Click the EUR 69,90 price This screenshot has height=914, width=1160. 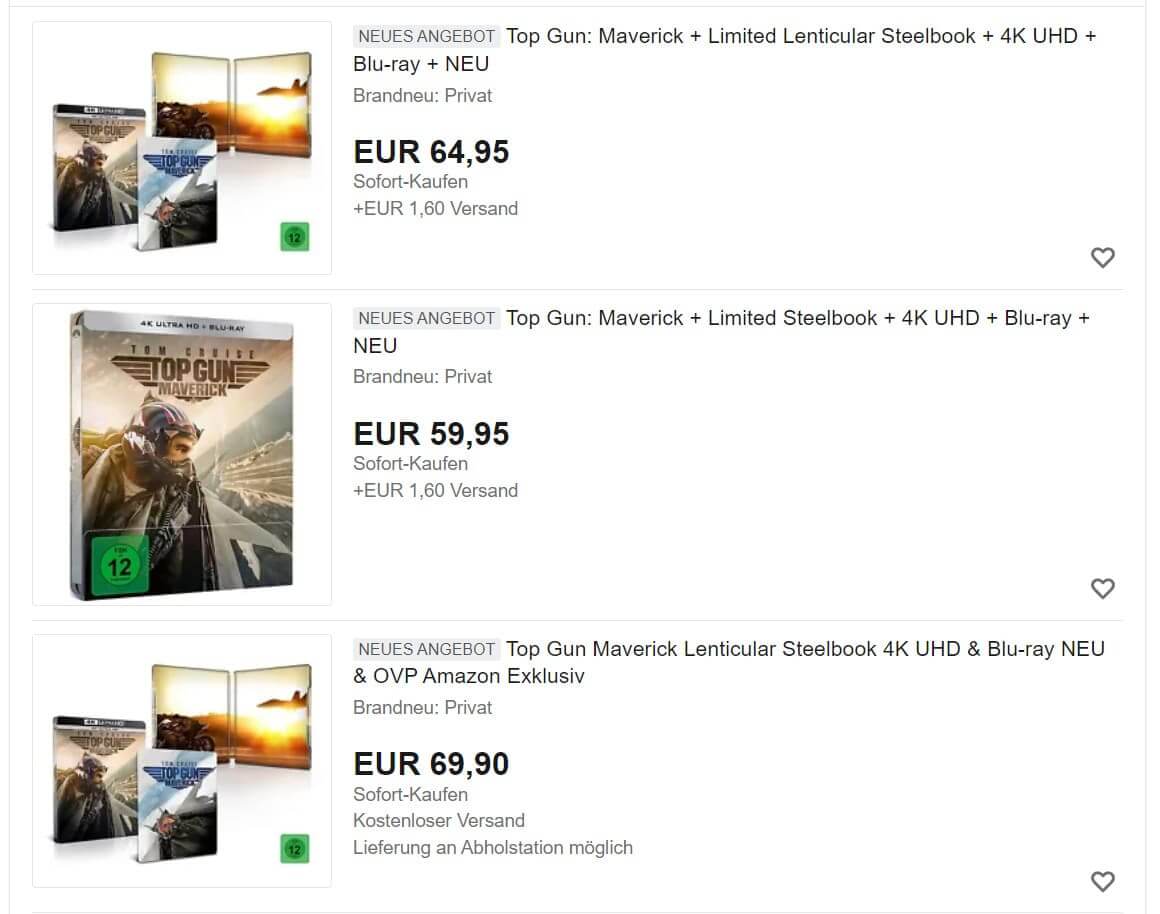point(431,764)
